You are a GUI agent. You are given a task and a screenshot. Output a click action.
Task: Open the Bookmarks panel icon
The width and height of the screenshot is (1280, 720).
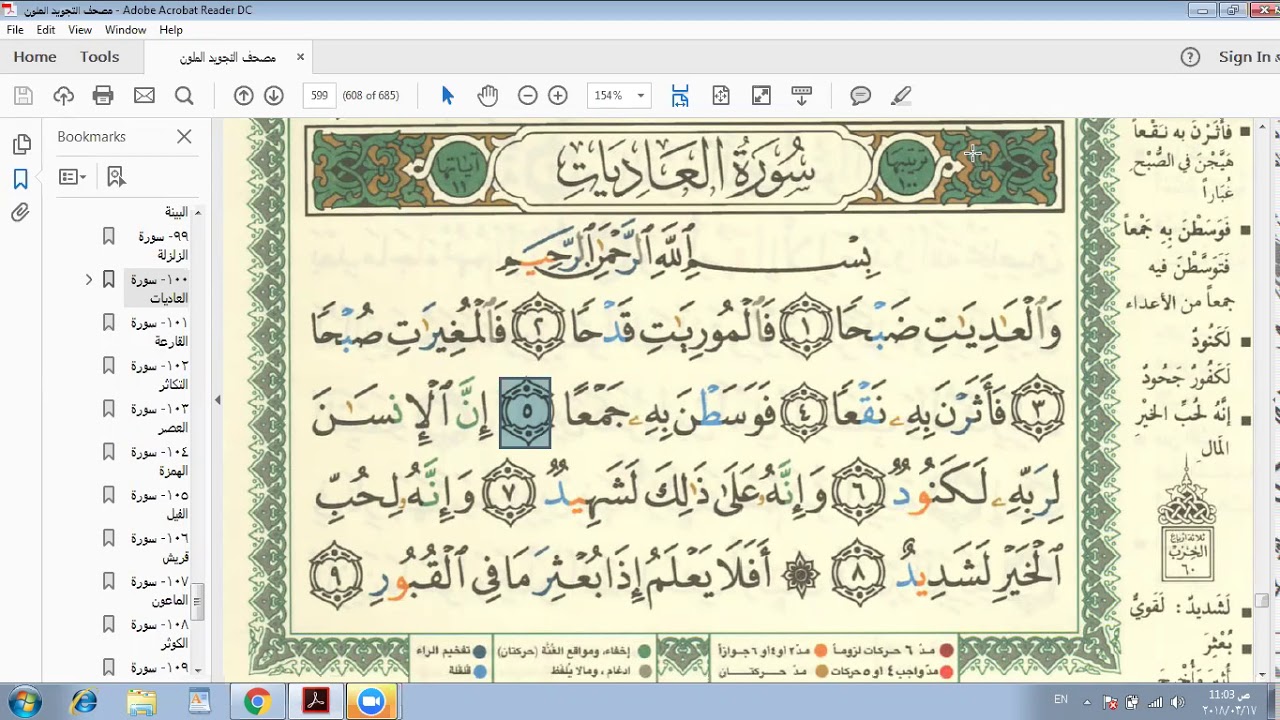coord(21,179)
